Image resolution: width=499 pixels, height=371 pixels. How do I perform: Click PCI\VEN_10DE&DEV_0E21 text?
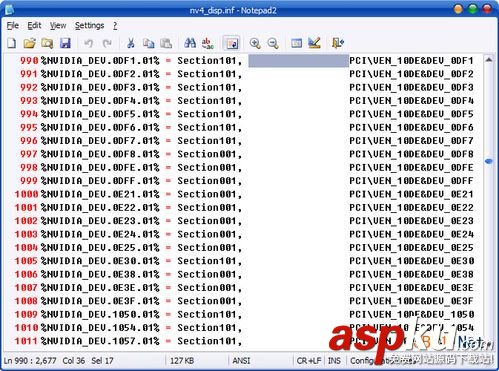pos(411,194)
